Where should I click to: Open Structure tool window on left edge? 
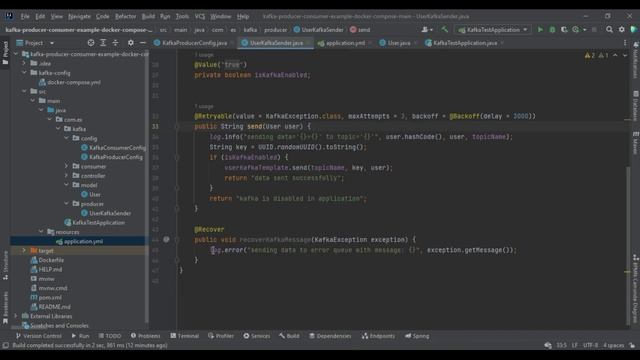[x=5, y=265]
